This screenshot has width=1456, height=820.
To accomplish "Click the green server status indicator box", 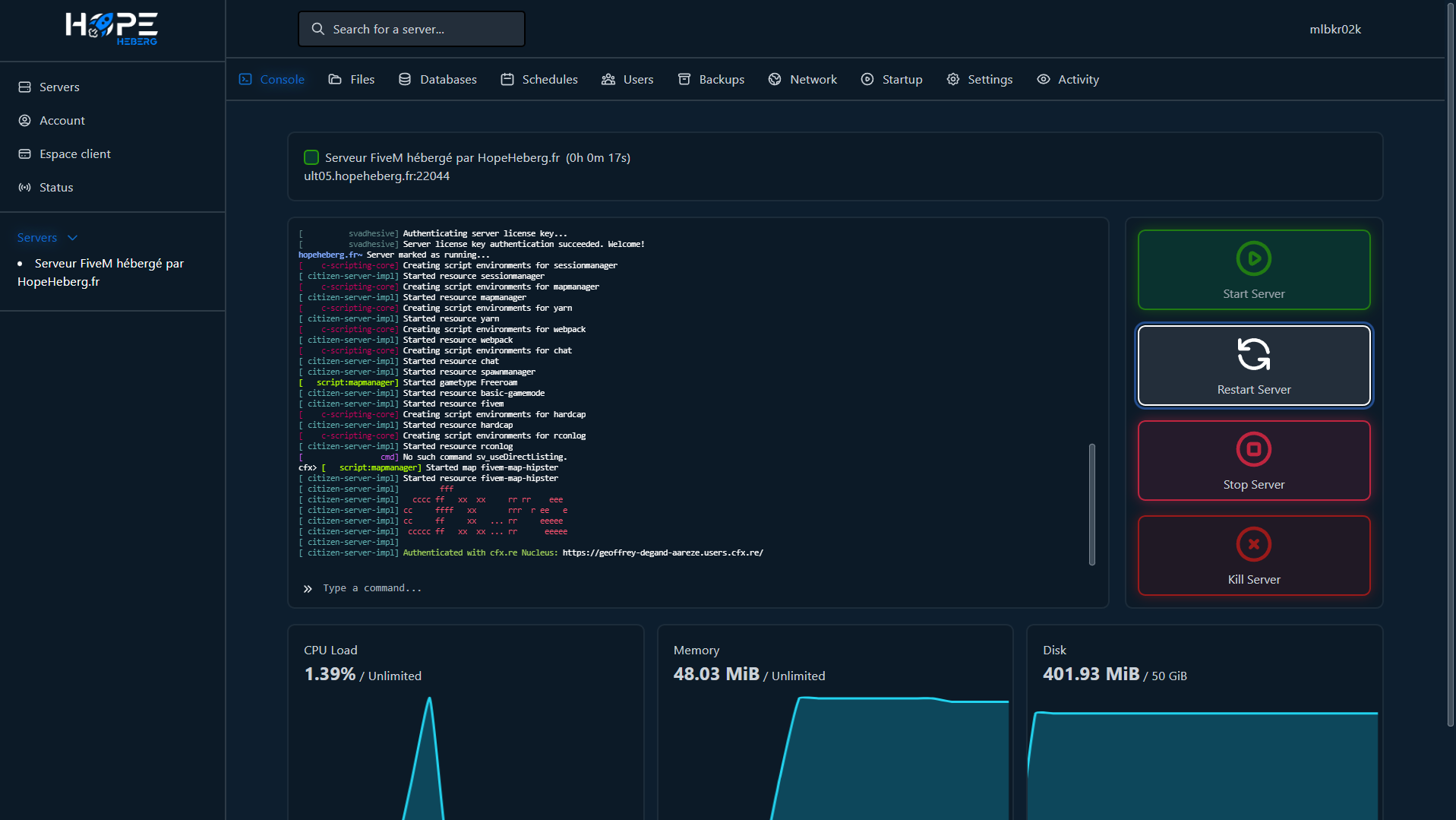I will coord(311,157).
